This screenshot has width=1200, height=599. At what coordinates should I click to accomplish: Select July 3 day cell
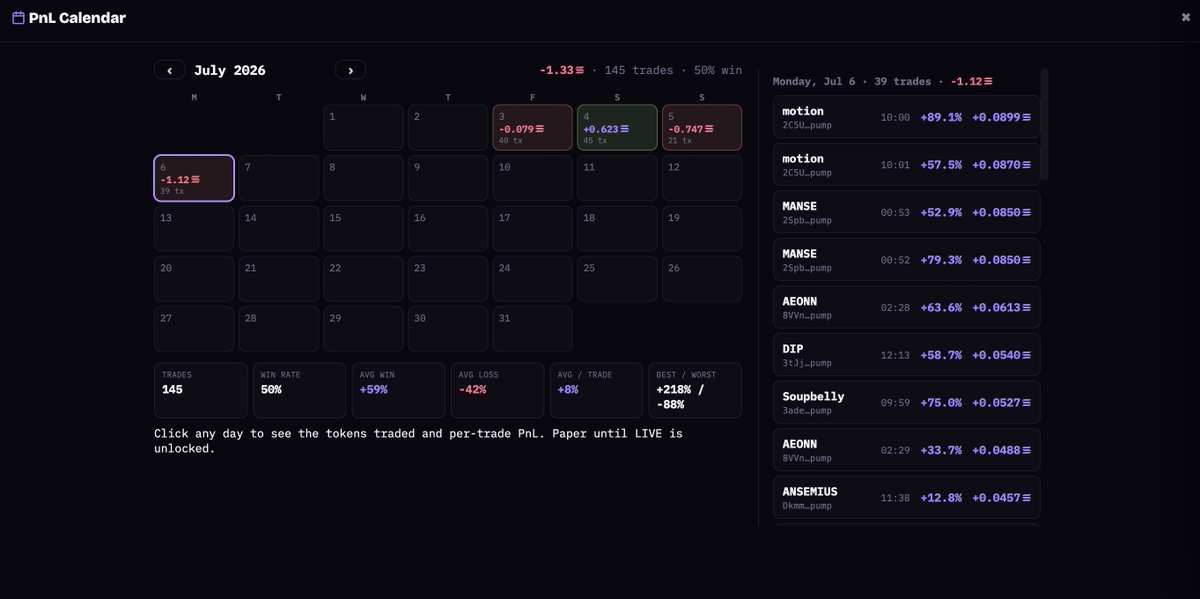pos(532,127)
